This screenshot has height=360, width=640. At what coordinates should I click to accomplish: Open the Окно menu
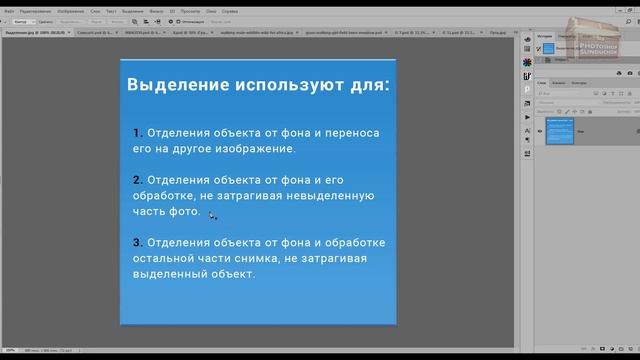point(211,11)
